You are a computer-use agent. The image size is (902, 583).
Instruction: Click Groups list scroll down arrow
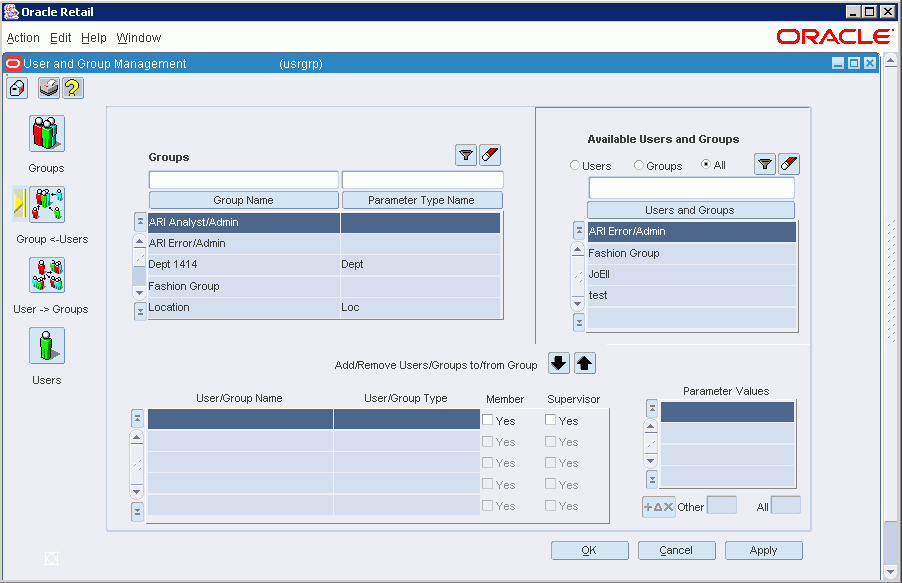pyautogui.click(x=139, y=293)
